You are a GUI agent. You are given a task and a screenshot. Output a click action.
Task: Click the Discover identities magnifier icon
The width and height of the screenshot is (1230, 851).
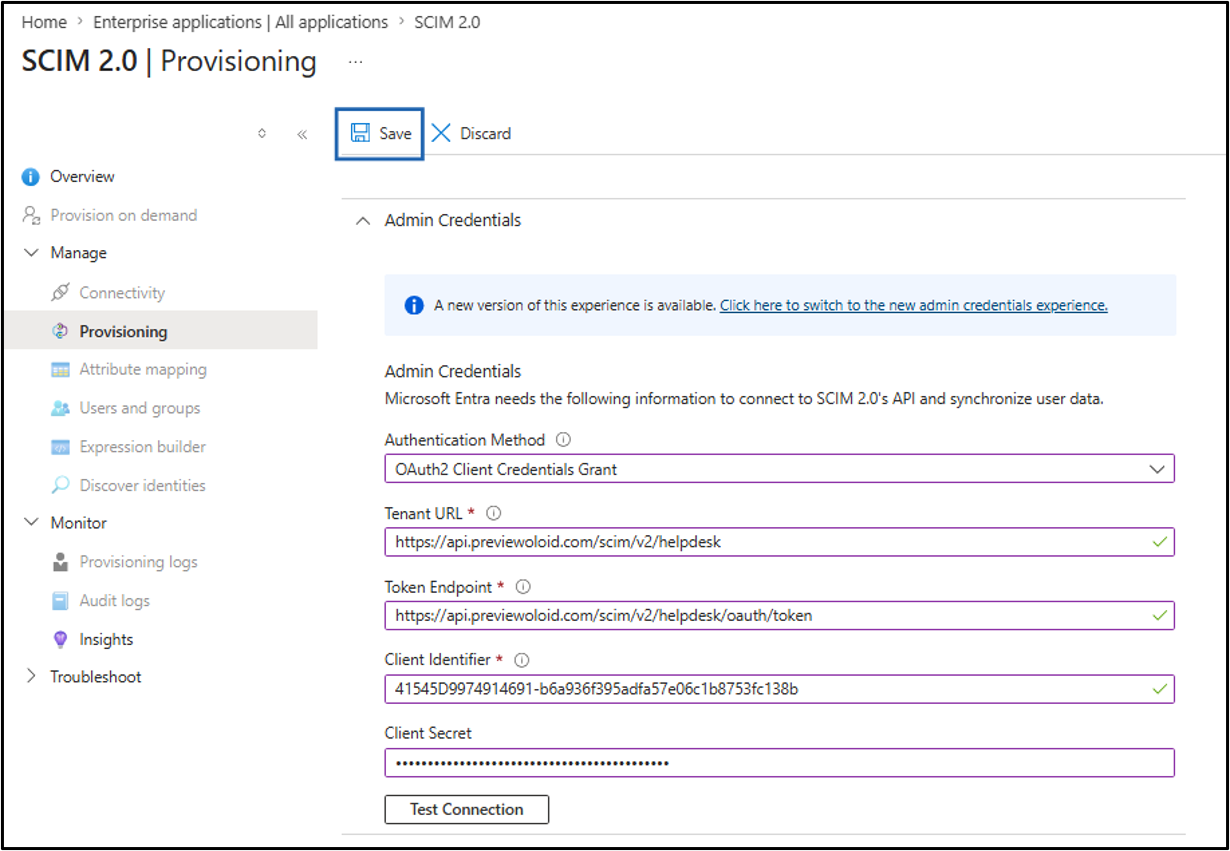pyautogui.click(x=61, y=485)
